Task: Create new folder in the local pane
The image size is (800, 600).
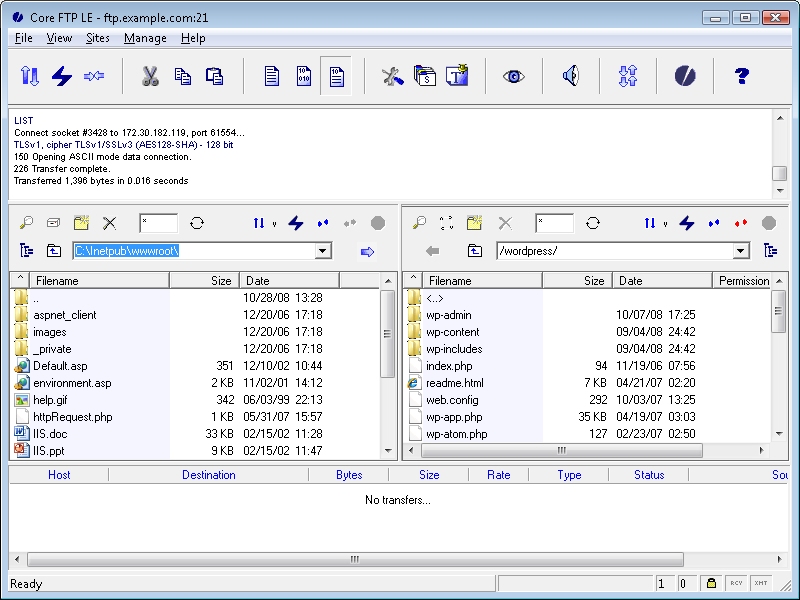Action: [x=81, y=223]
